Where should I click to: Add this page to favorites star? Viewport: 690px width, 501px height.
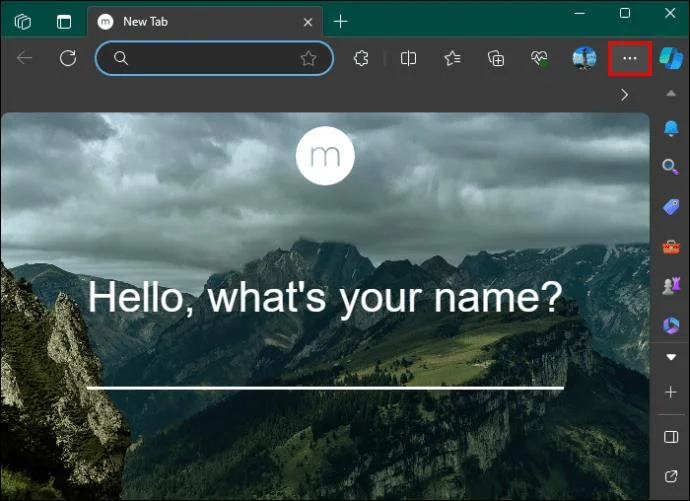(x=308, y=58)
